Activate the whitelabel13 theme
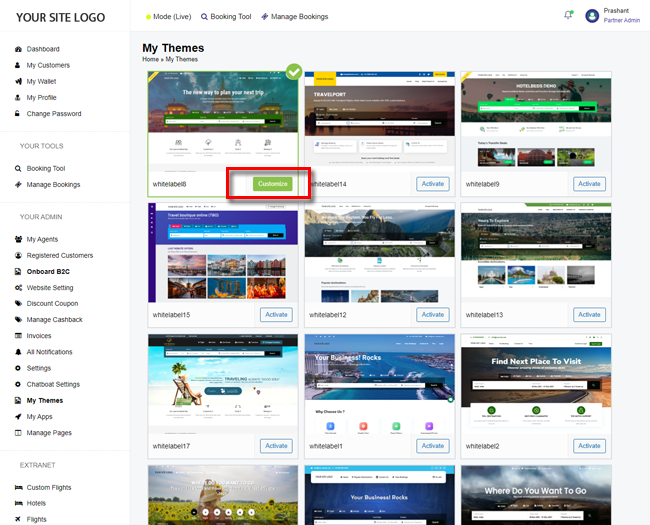Screen dimensions: 650x525 [x=589, y=315]
